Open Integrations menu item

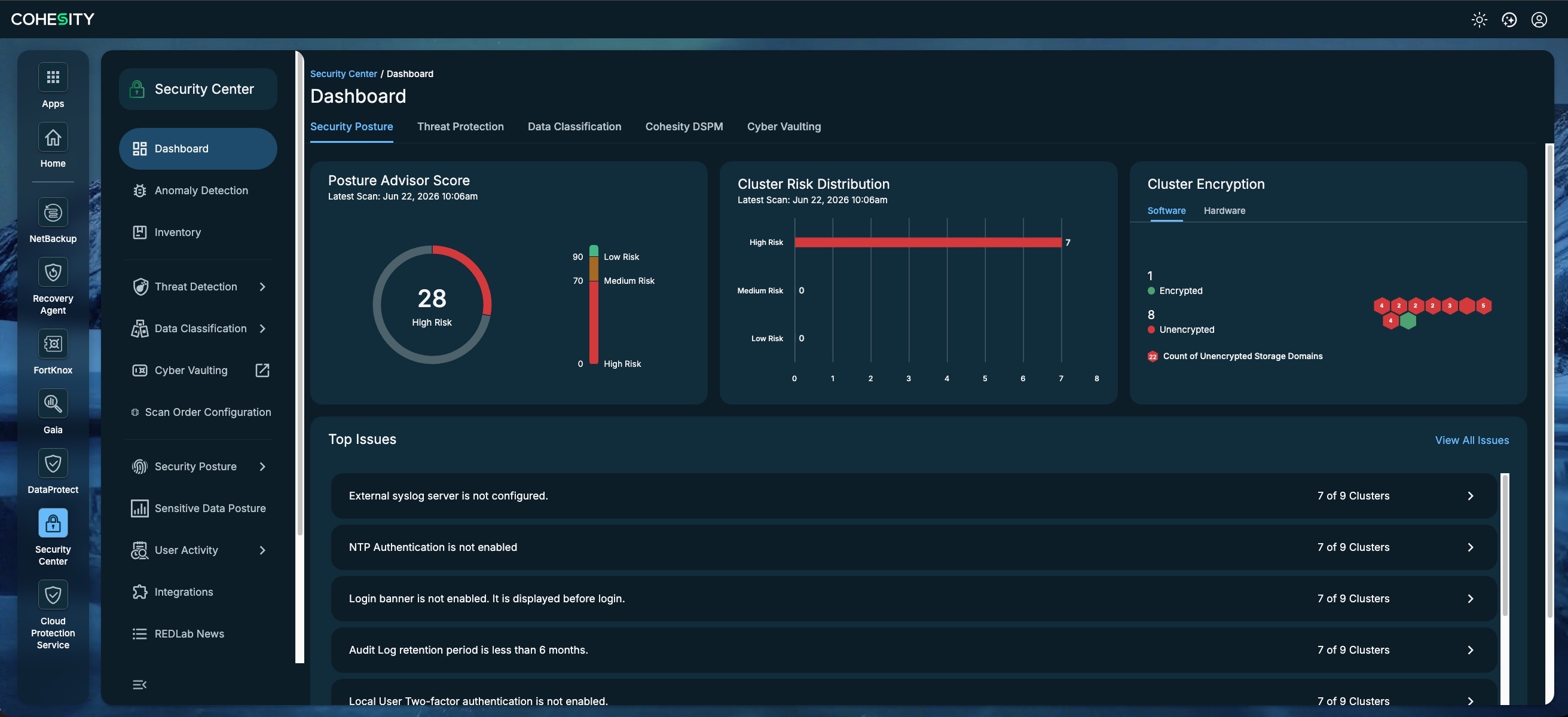coord(198,592)
